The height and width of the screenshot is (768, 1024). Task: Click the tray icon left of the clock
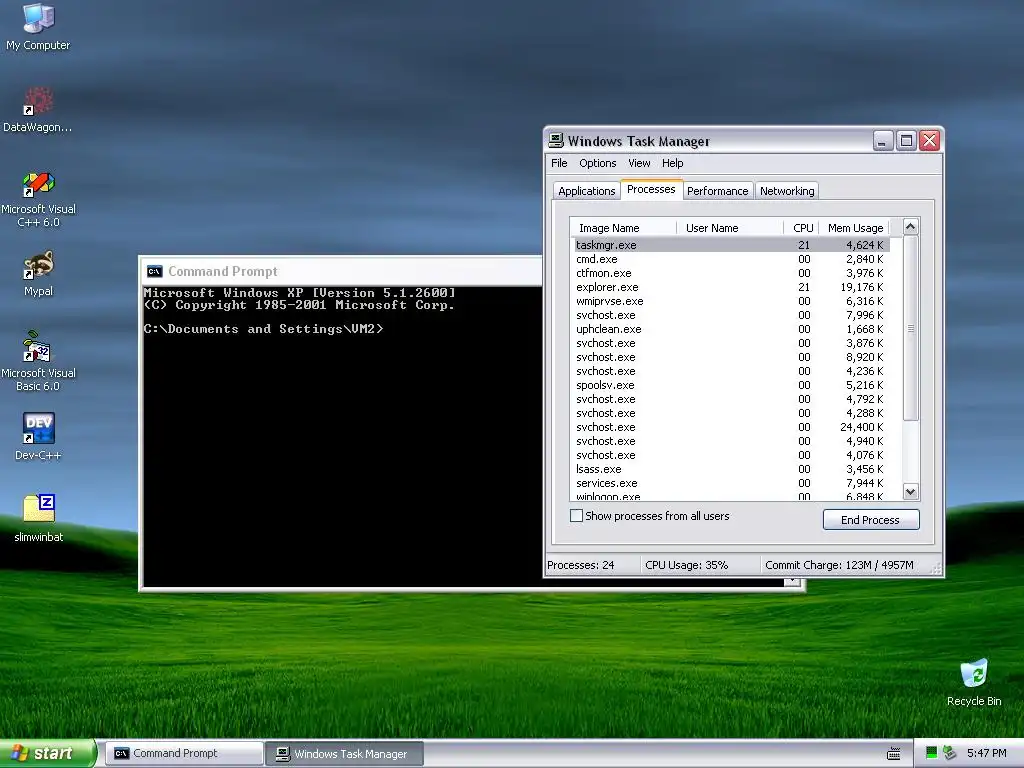[950, 753]
